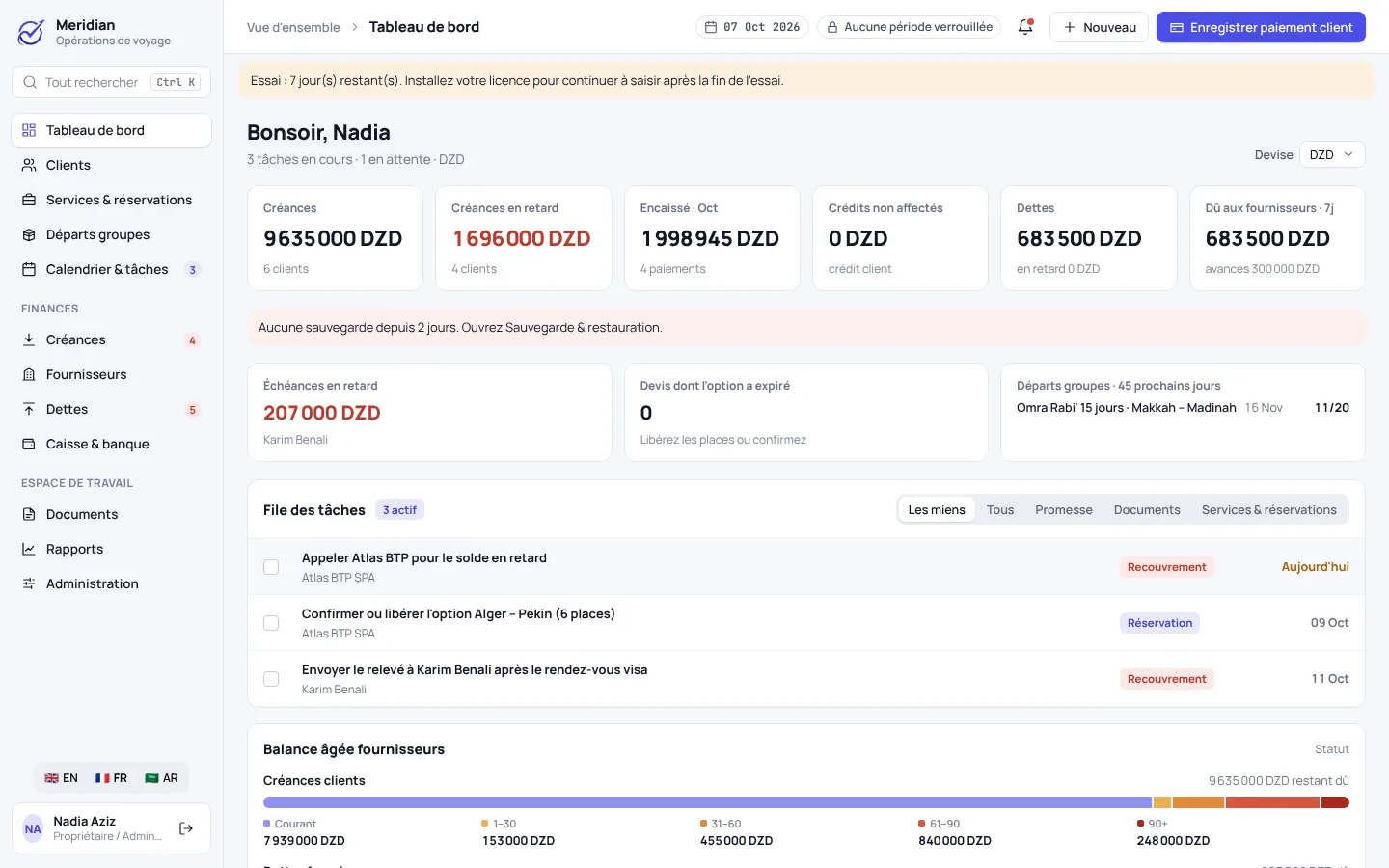Select the Tous task tab
Screen dimensions: 1389x868
click(1000, 509)
